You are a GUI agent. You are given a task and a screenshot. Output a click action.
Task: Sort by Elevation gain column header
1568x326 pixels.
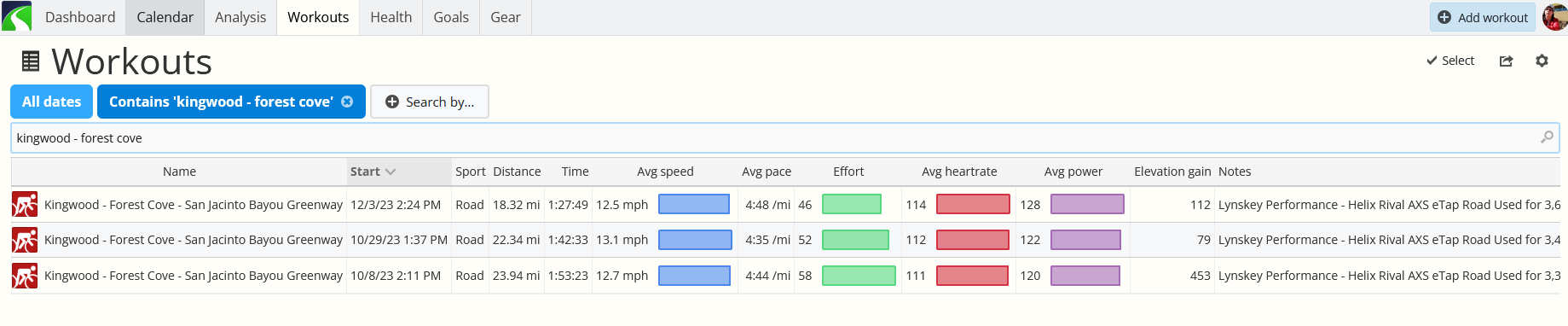tap(1172, 172)
